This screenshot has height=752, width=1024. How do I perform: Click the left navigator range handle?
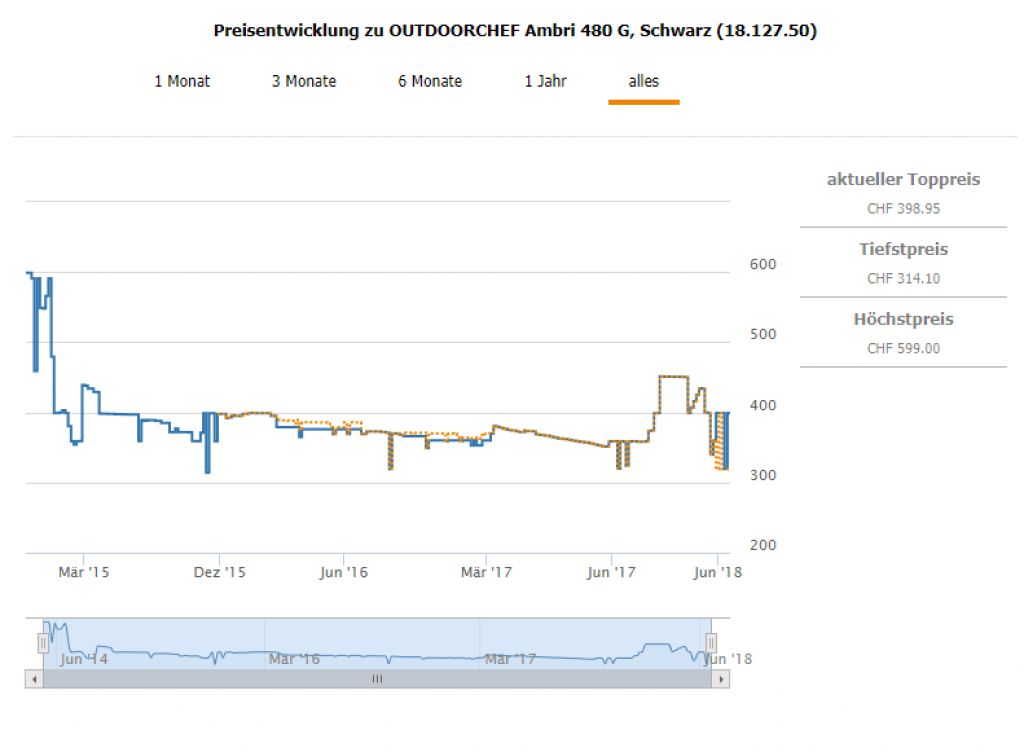pos(43,643)
